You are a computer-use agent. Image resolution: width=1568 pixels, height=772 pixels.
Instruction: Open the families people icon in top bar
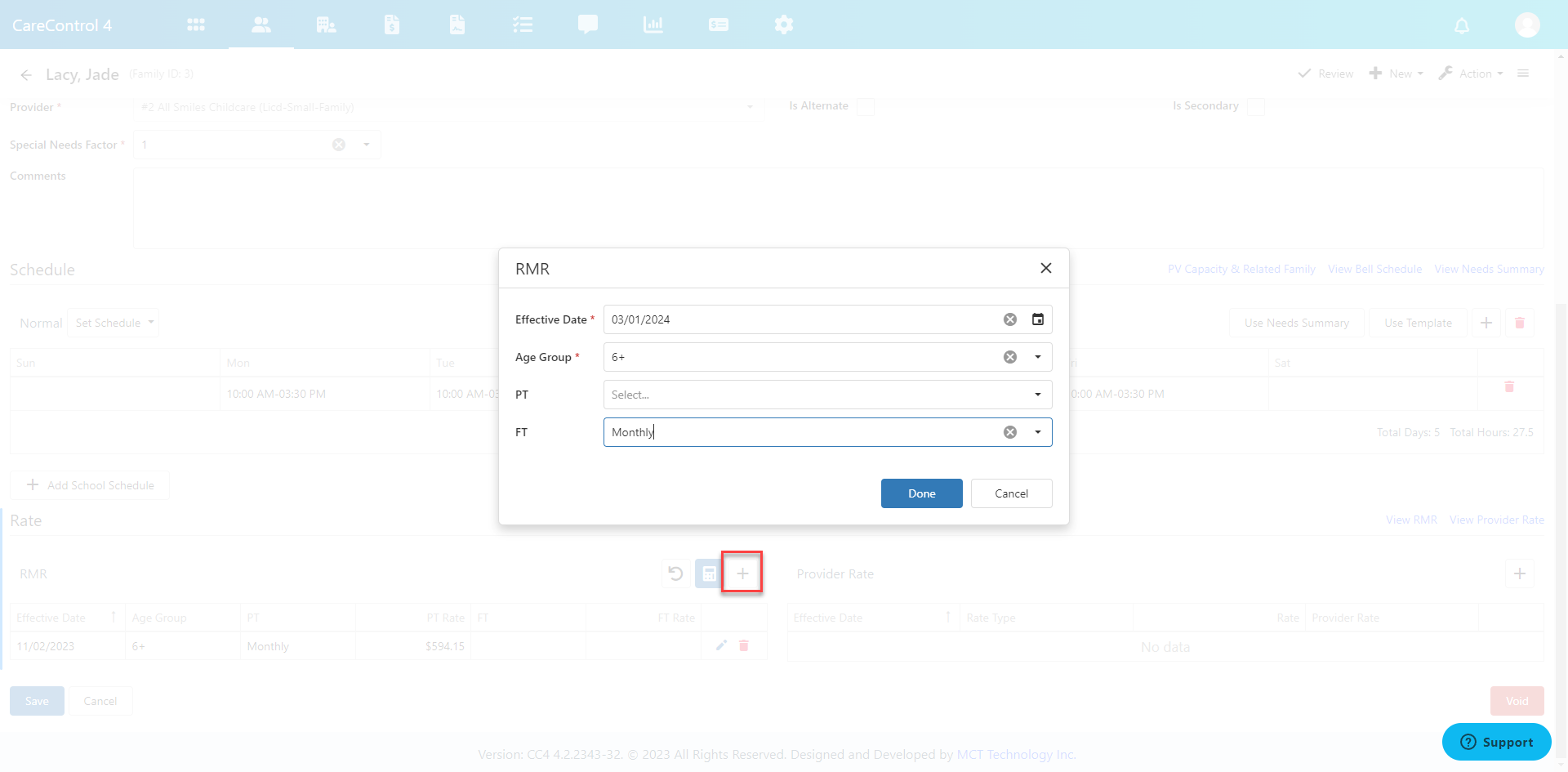[x=261, y=25]
